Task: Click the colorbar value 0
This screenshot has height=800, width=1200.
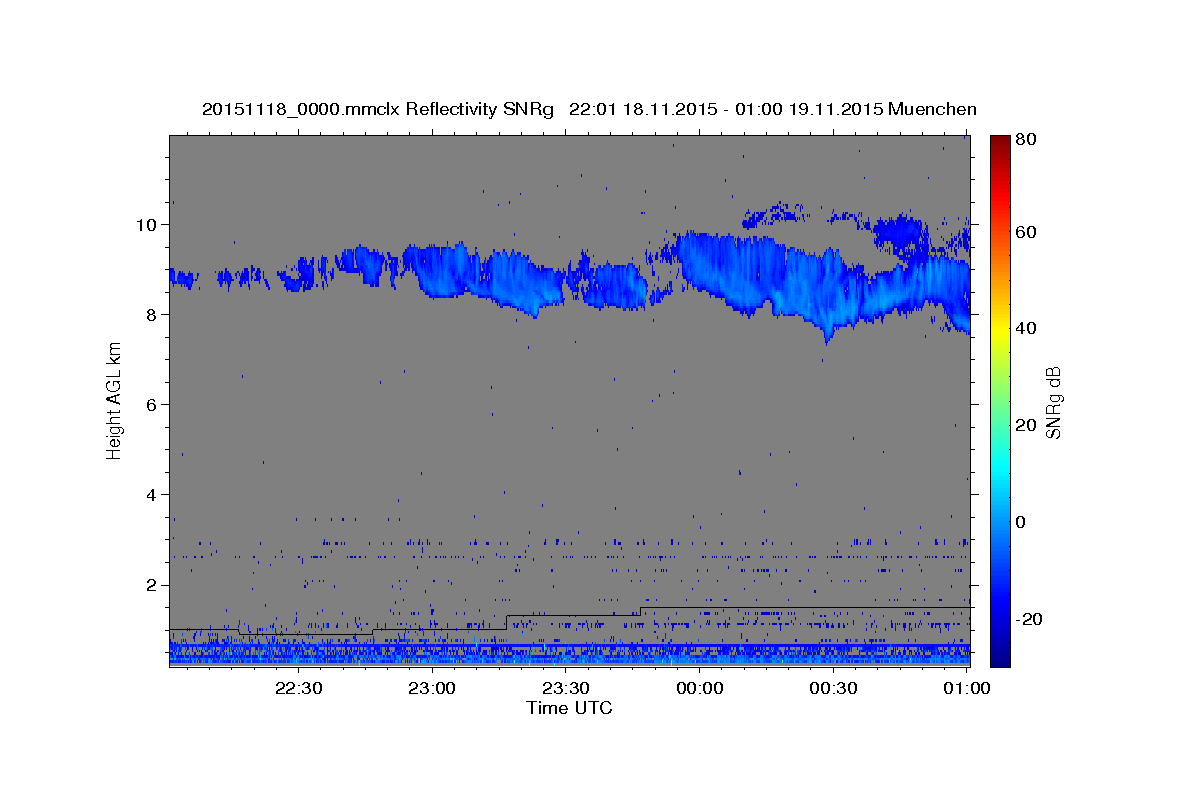Action: pyautogui.click(x=1022, y=522)
